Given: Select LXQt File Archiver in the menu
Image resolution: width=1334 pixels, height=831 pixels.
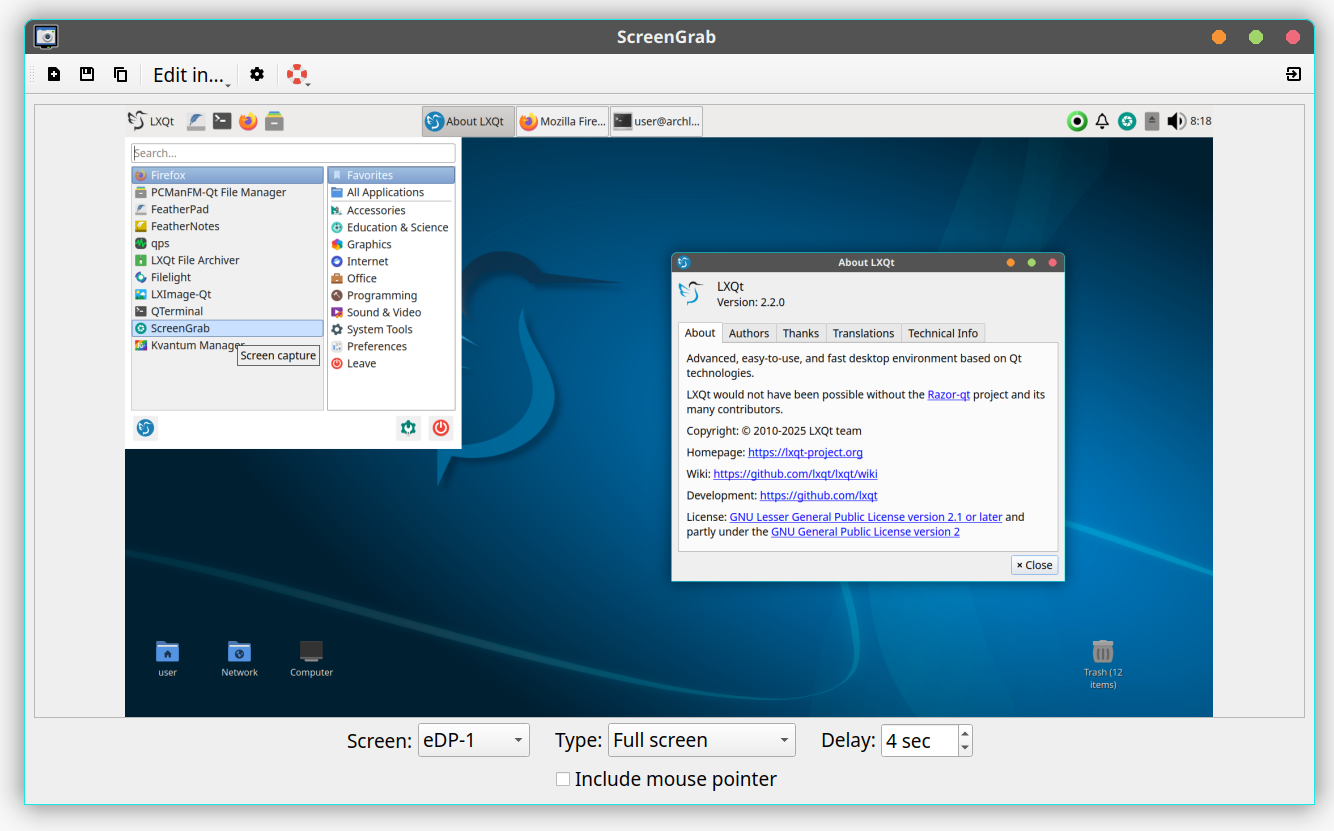Looking at the screenshot, I should (x=227, y=260).
